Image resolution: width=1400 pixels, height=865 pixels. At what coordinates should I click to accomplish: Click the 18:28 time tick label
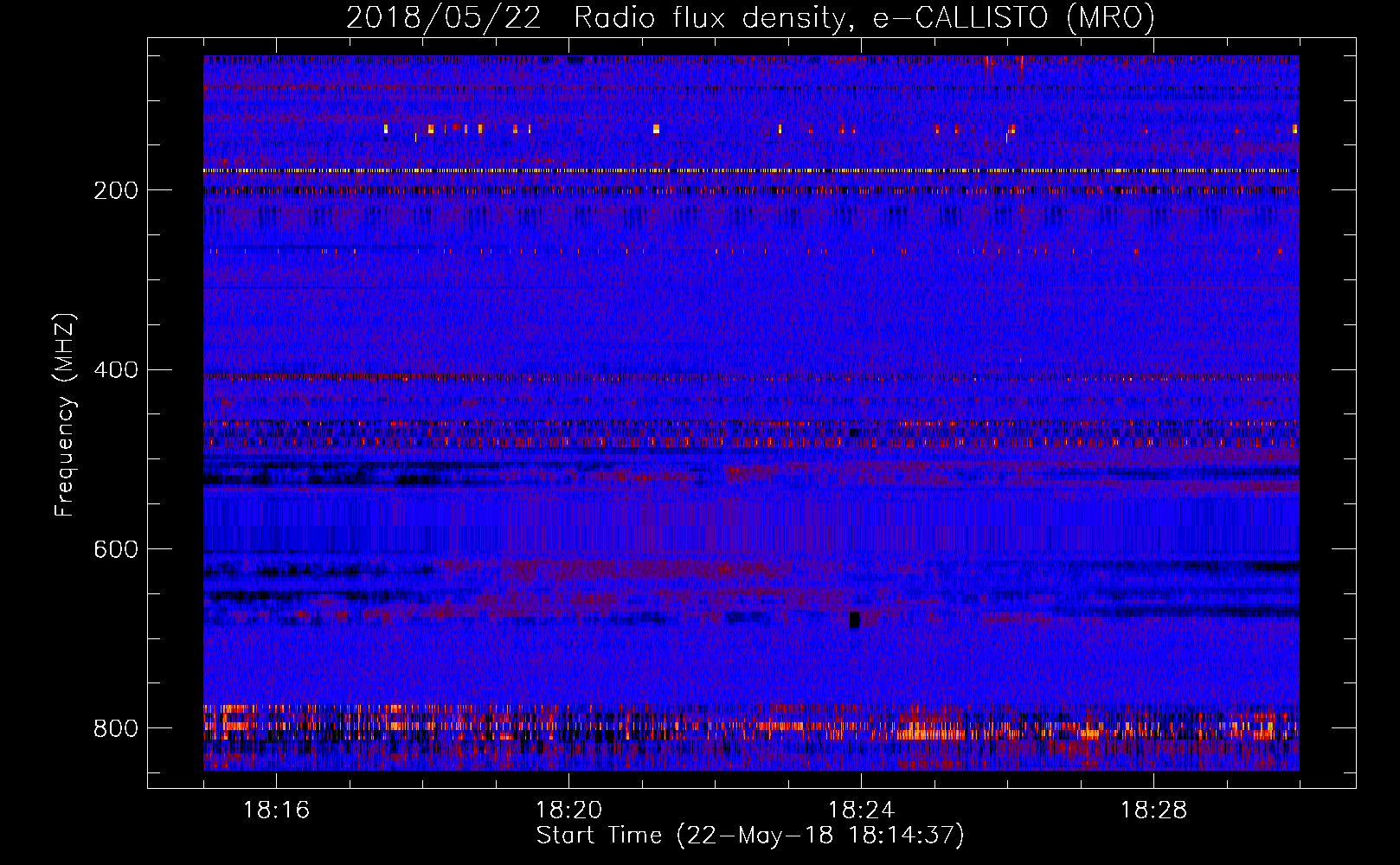pos(1153,811)
